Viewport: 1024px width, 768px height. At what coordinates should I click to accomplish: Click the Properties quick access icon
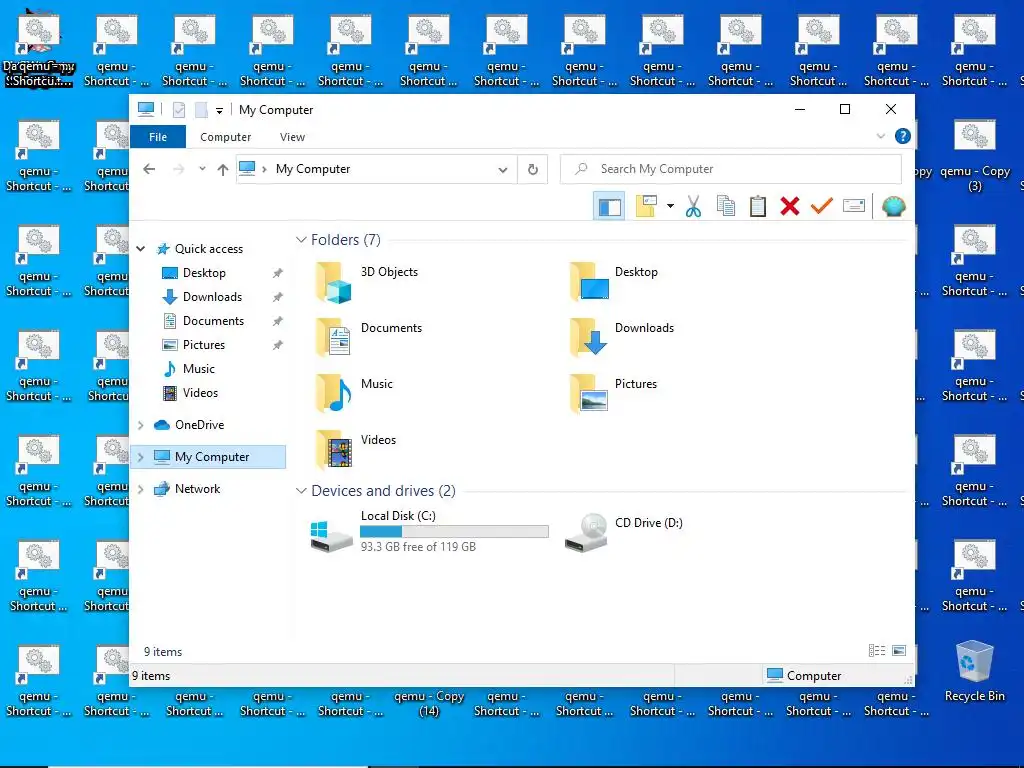pyautogui.click(x=179, y=110)
